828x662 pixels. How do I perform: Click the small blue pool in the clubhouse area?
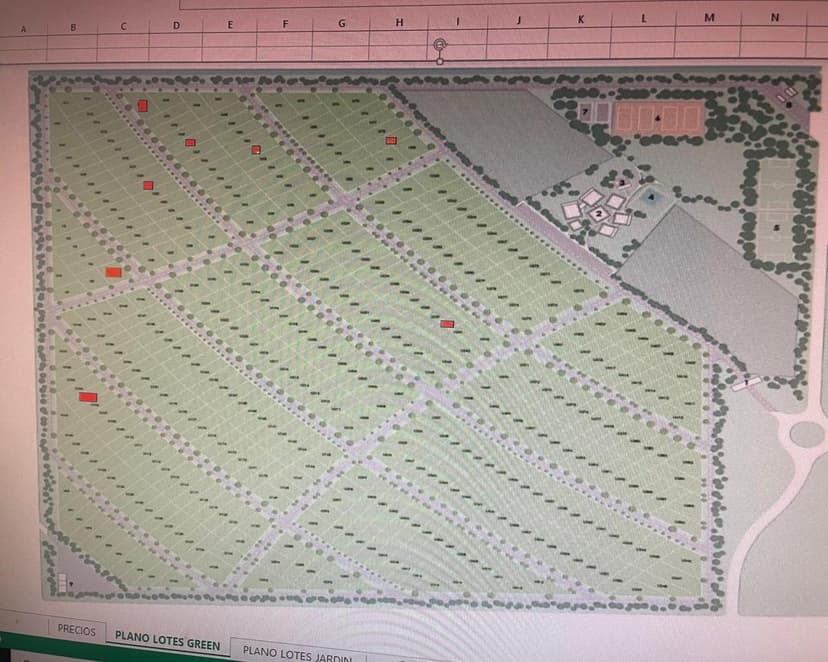pos(652,197)
